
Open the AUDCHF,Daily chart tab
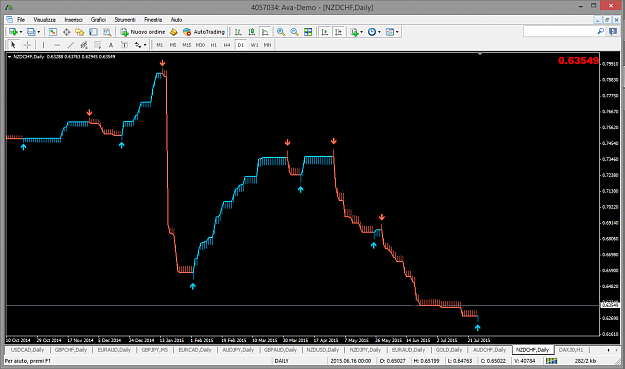click(489, 350)
